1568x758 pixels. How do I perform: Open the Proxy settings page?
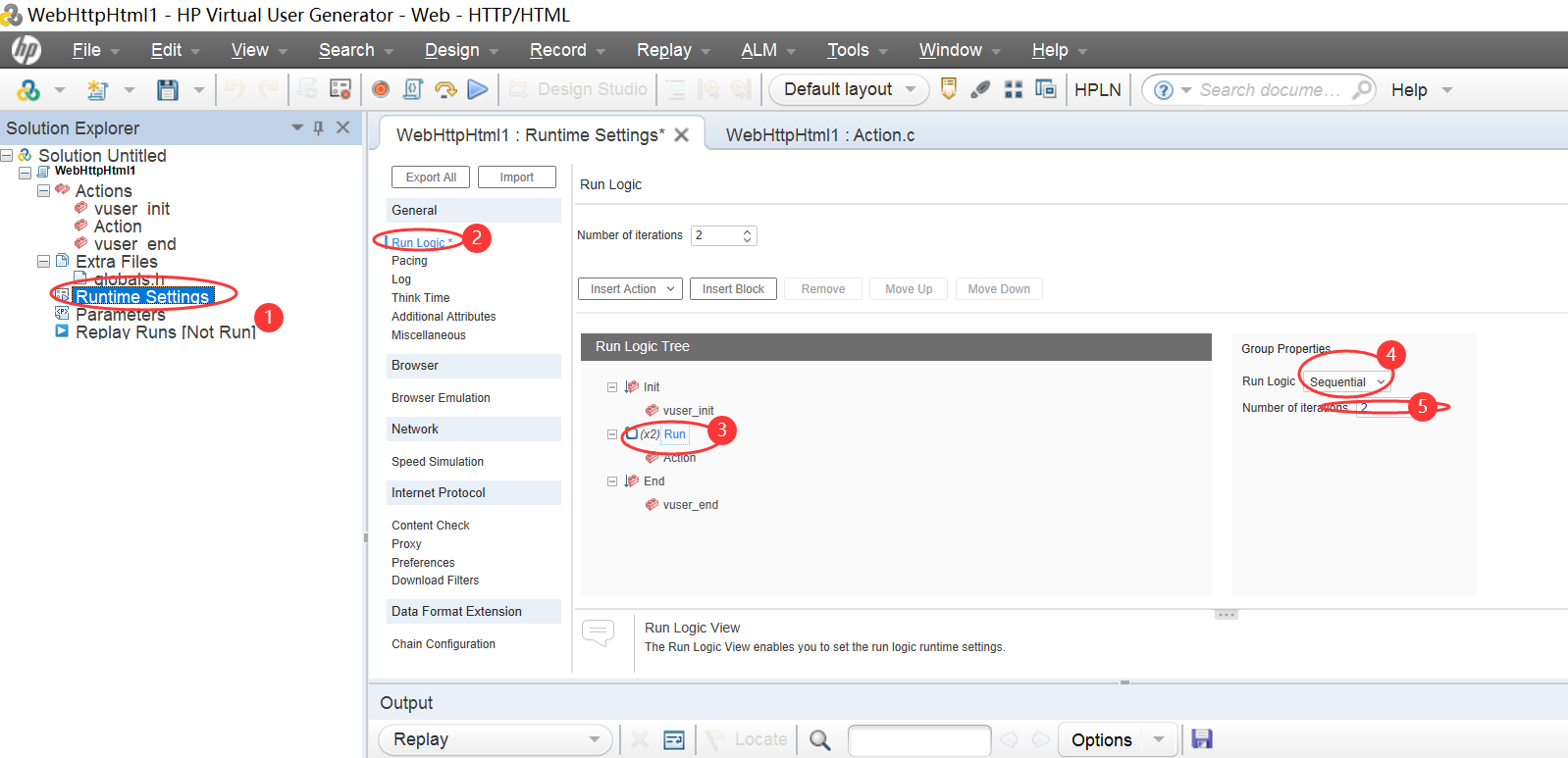[406, 544]
